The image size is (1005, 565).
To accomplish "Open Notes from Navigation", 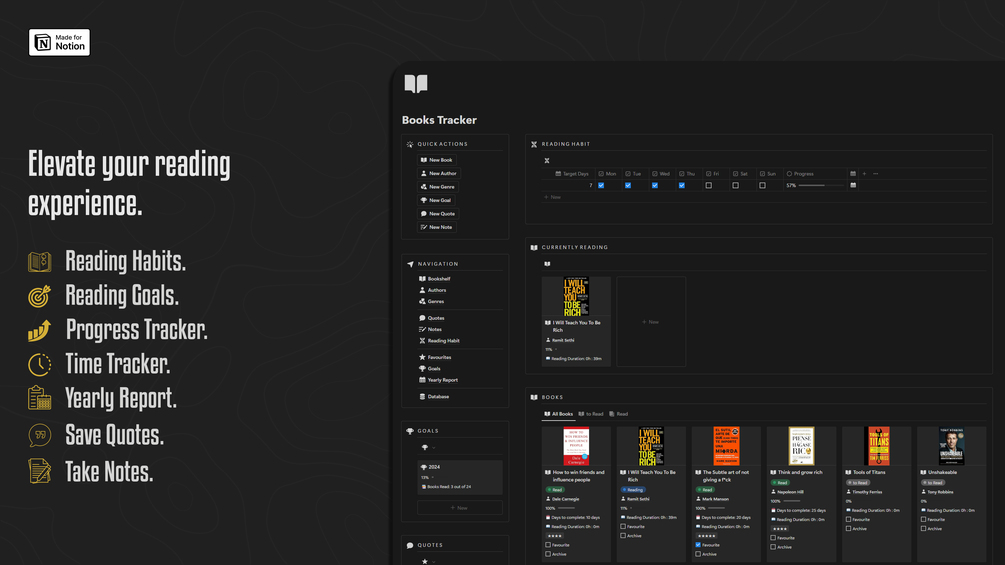I will point(430,329).
